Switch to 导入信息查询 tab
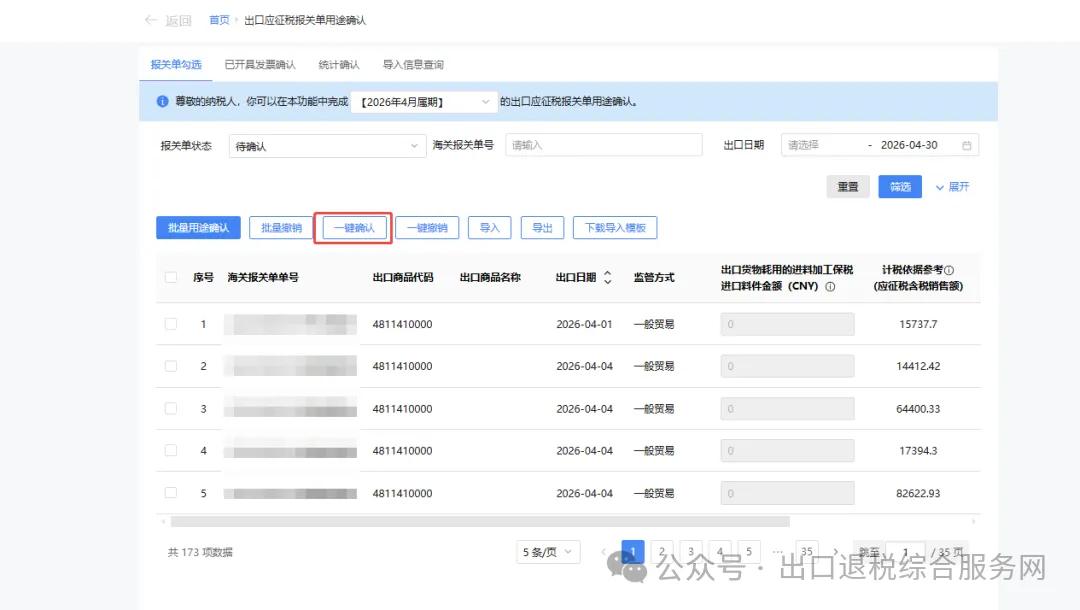Screen dimensions: 1080x610 click(413, 65)
